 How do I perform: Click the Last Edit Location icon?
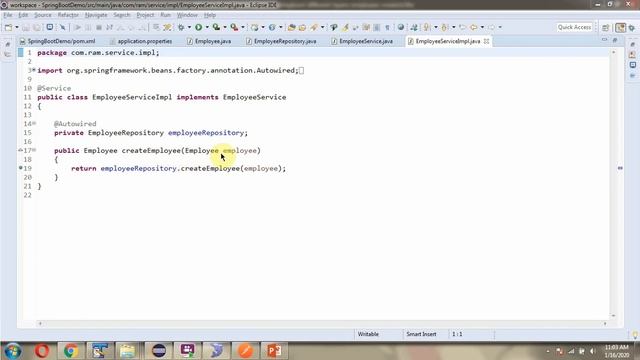tap(462, 27)
